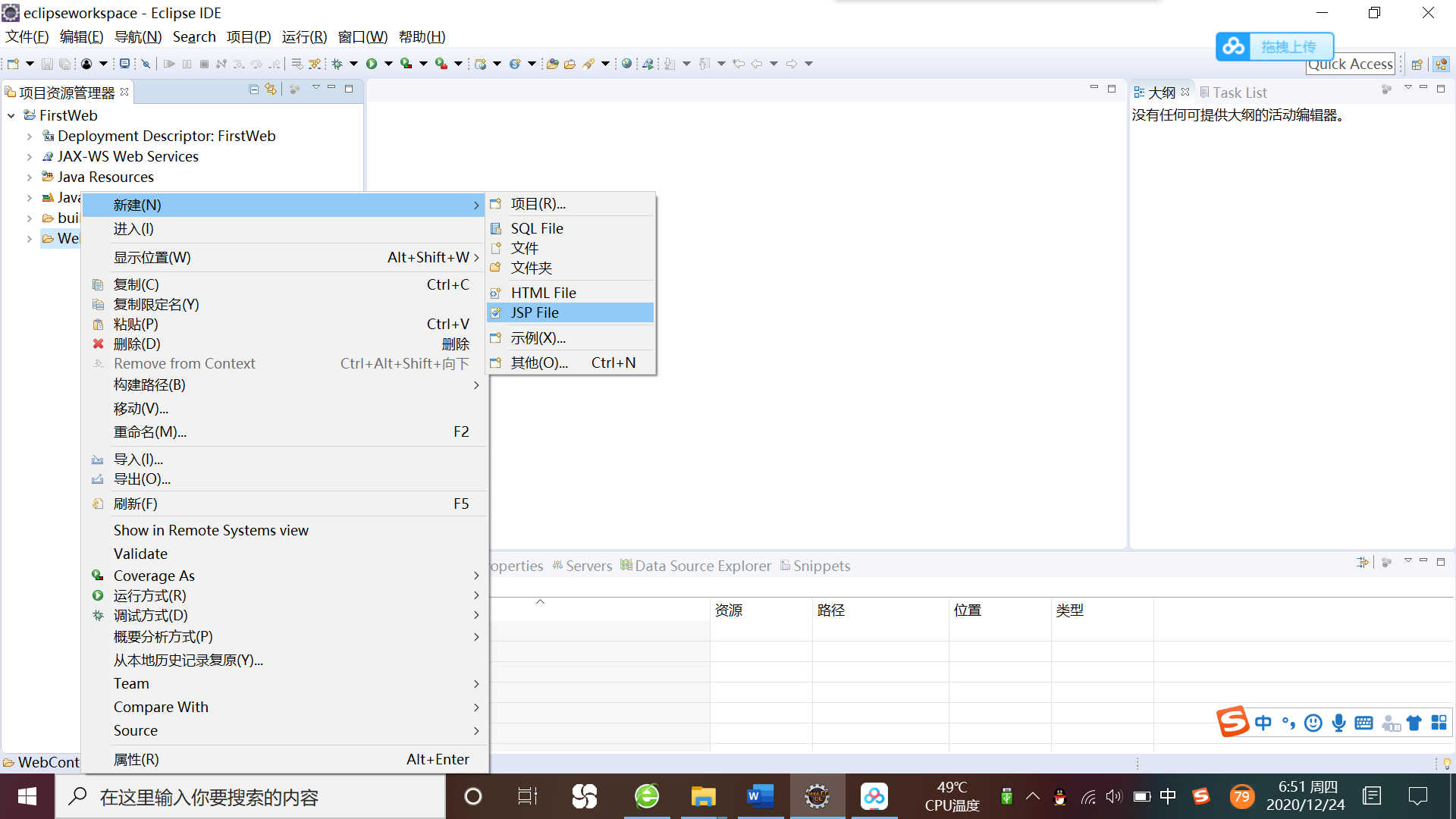Viewport: 1456px width, 819px height.
Task: Click the Skip All Breakpoints icon
Action: (146, 64)
